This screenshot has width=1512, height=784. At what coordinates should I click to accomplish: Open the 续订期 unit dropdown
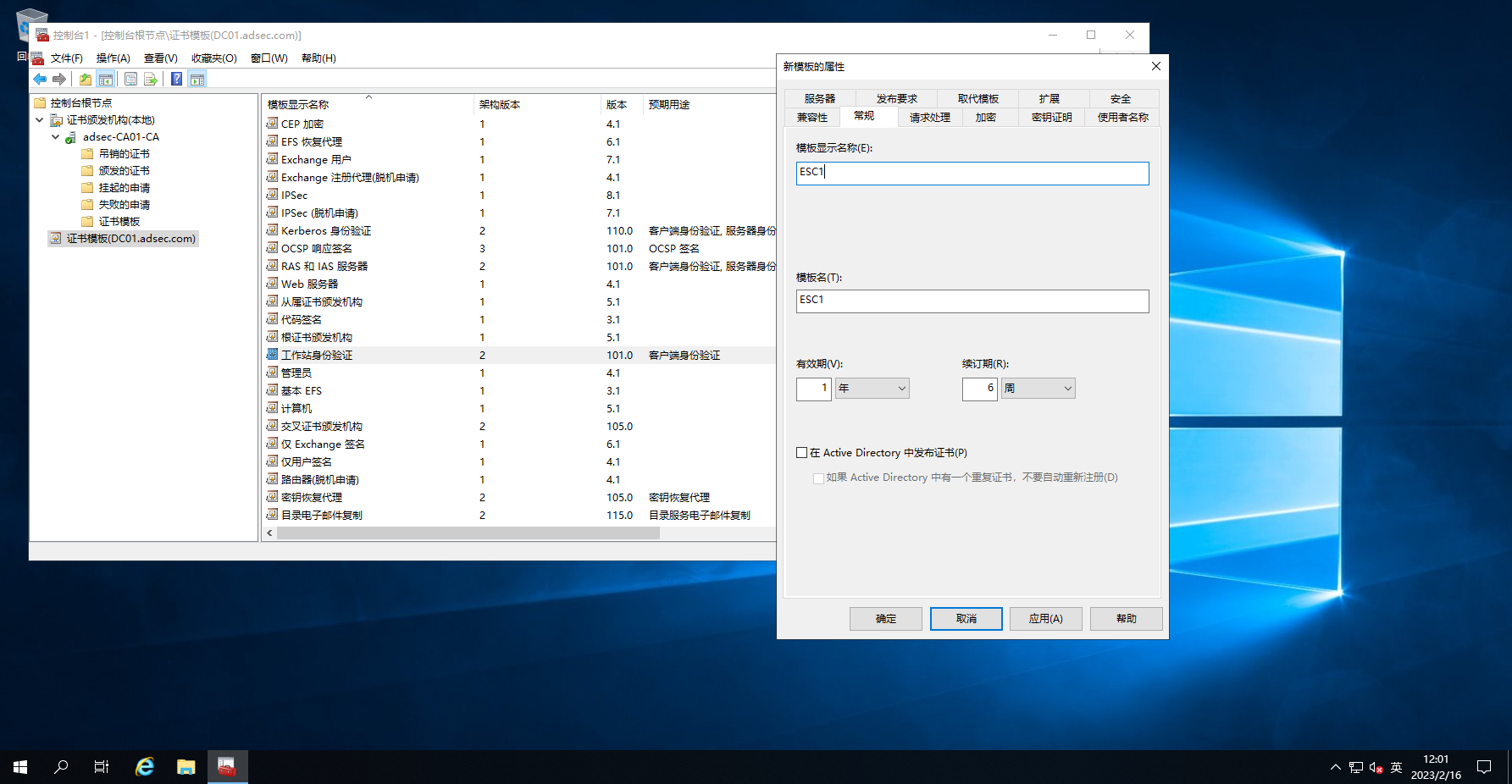(1038, 389)
